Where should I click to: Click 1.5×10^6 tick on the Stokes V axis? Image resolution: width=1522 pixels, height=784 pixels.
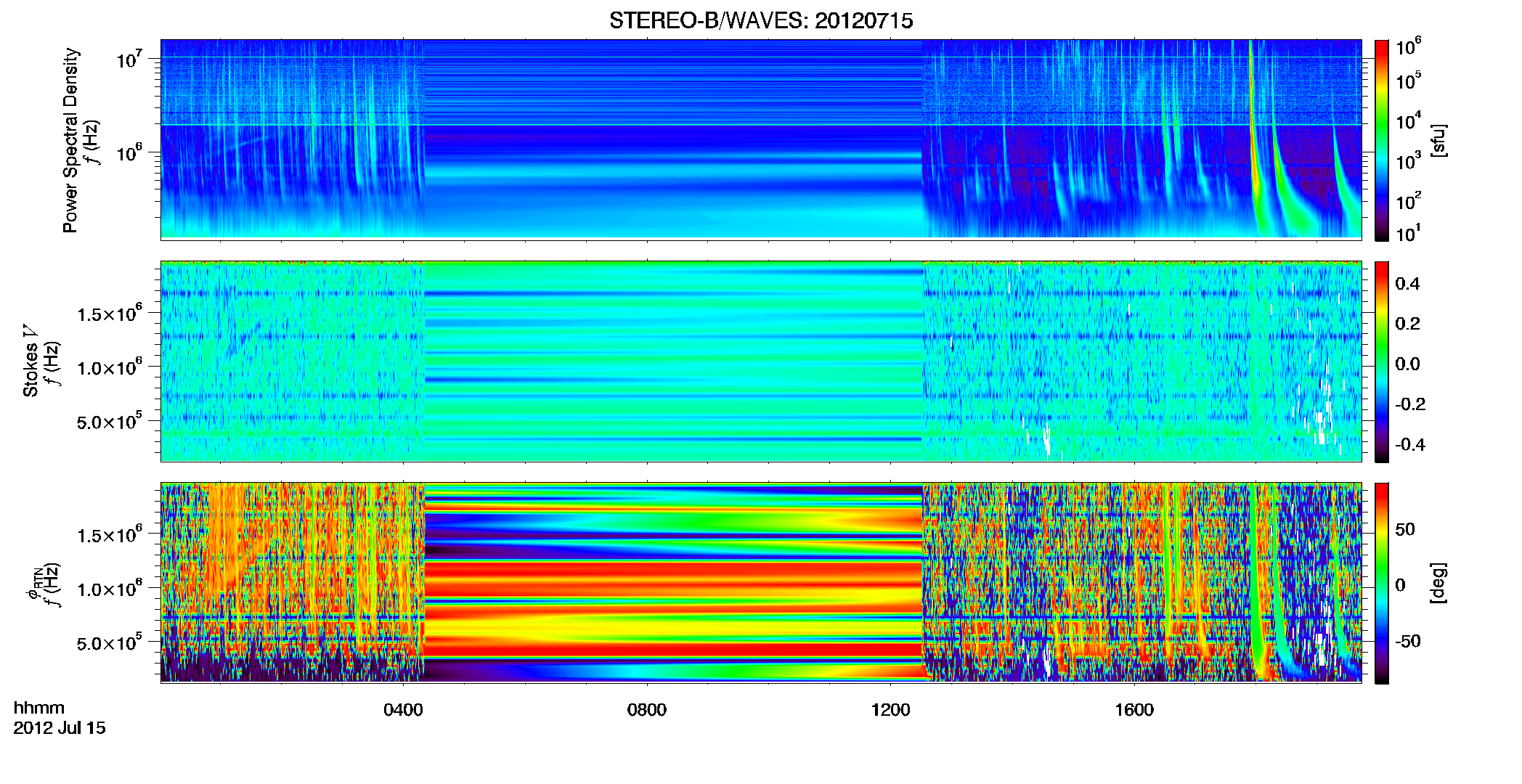110,313
